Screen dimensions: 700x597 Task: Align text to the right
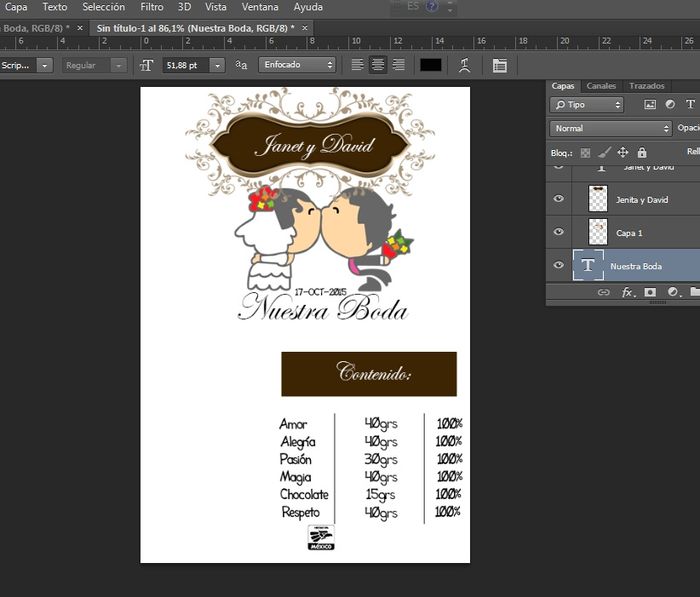click(399, 65)
